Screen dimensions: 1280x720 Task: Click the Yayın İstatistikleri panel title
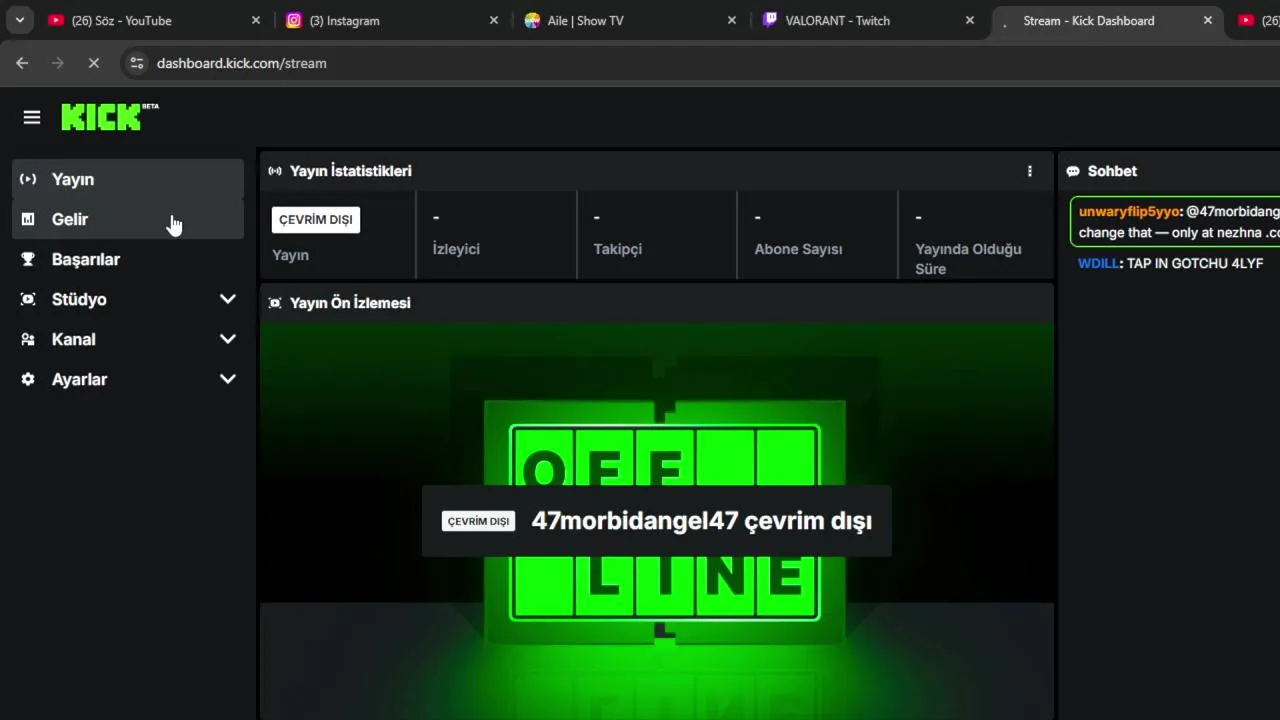(351, 171)
